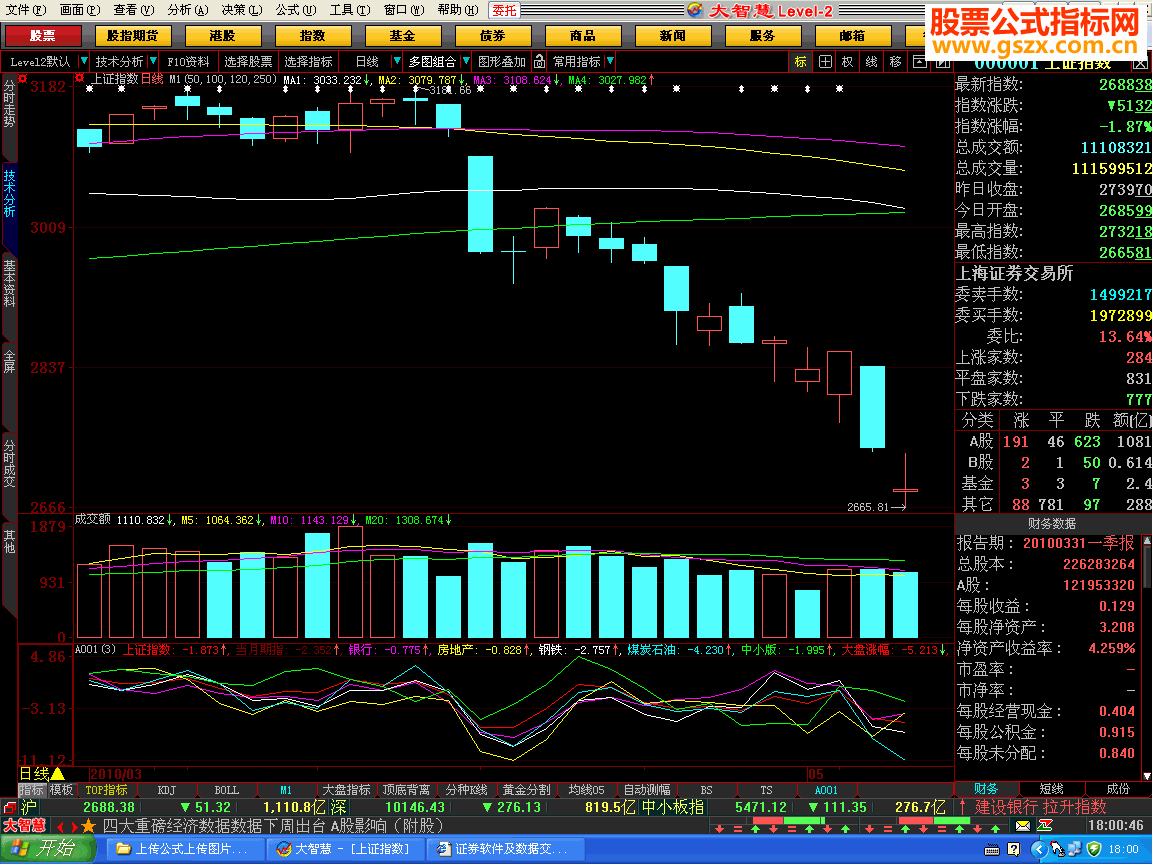Open the Windows 开始 start button
This screenshot has width=1152, height=864.
point(48,849)
